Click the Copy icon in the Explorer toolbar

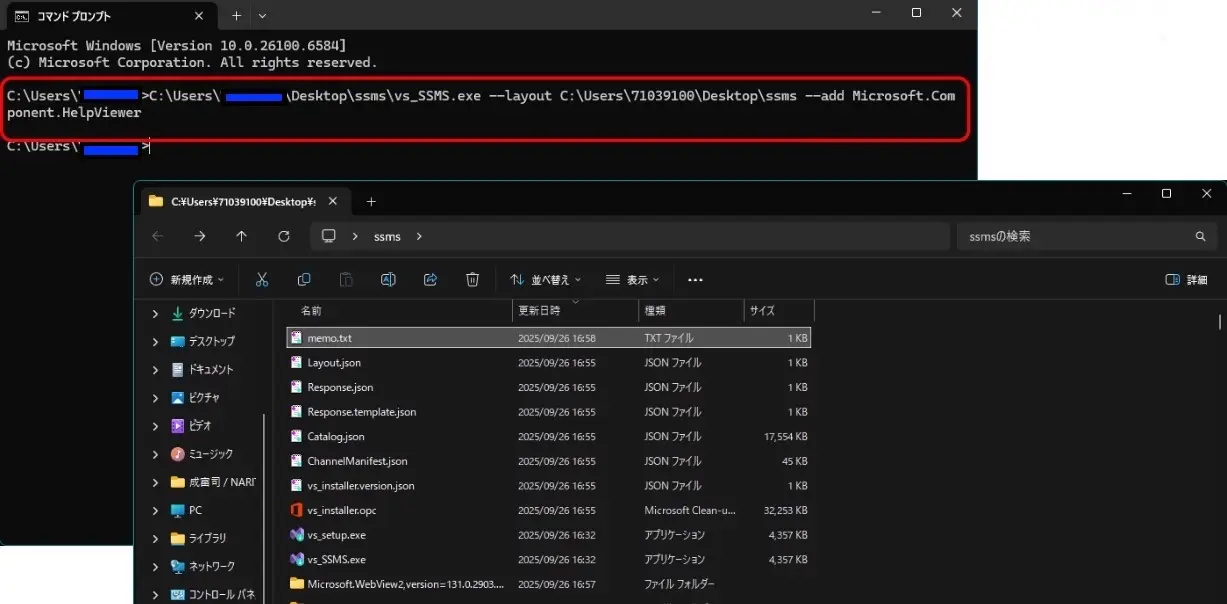(304, 279)
